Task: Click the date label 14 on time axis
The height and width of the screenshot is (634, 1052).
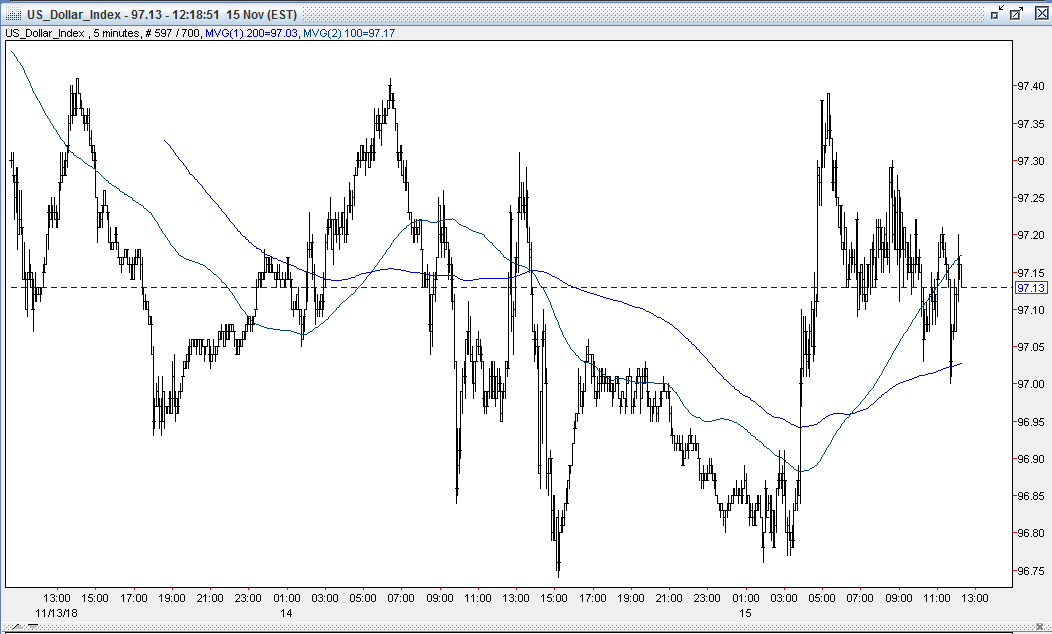Action: point(286,613)
